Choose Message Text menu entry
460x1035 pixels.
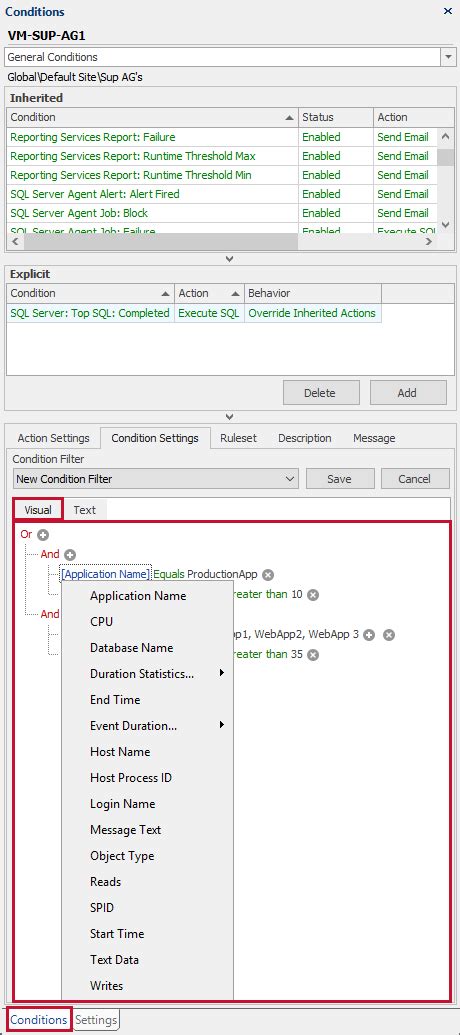tap(147, 830)
